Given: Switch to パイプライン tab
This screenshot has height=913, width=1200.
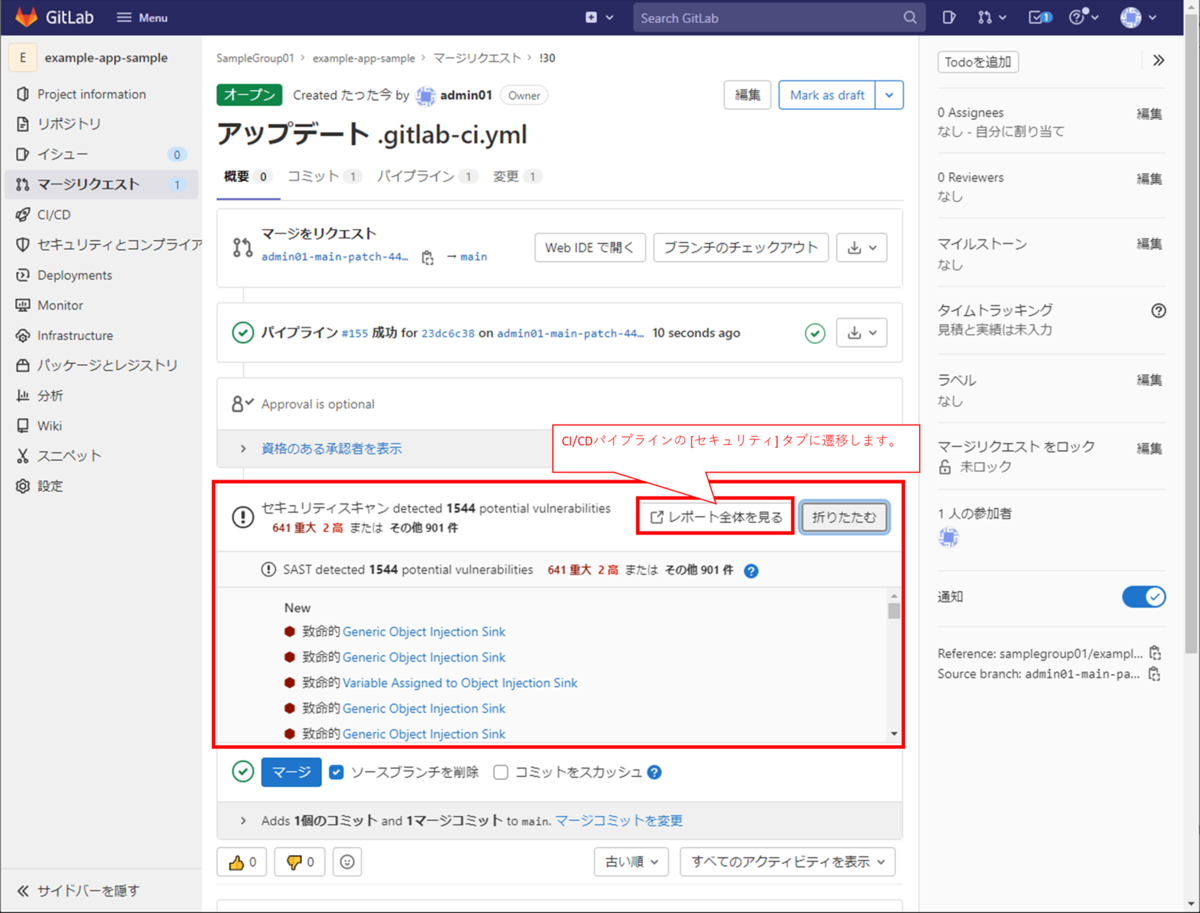Looking at the screenshot, I should click(x=427, y=176).
